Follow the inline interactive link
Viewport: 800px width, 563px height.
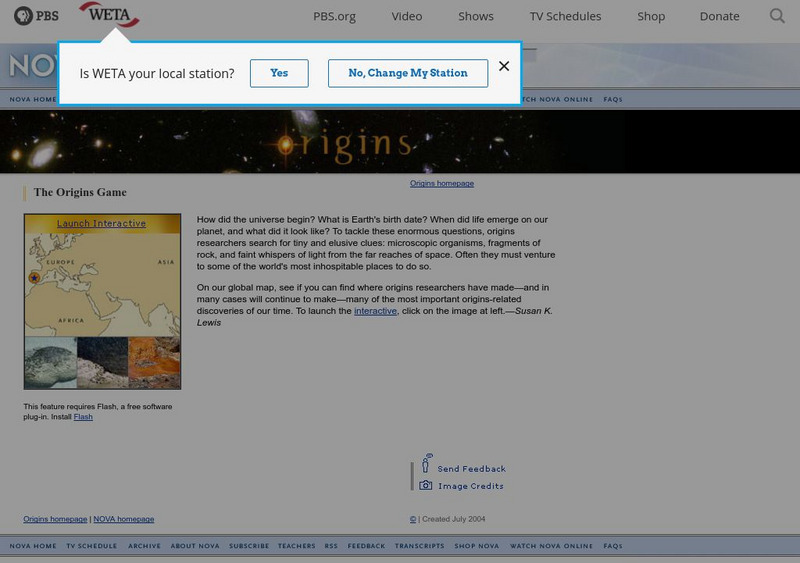point(375,311)
